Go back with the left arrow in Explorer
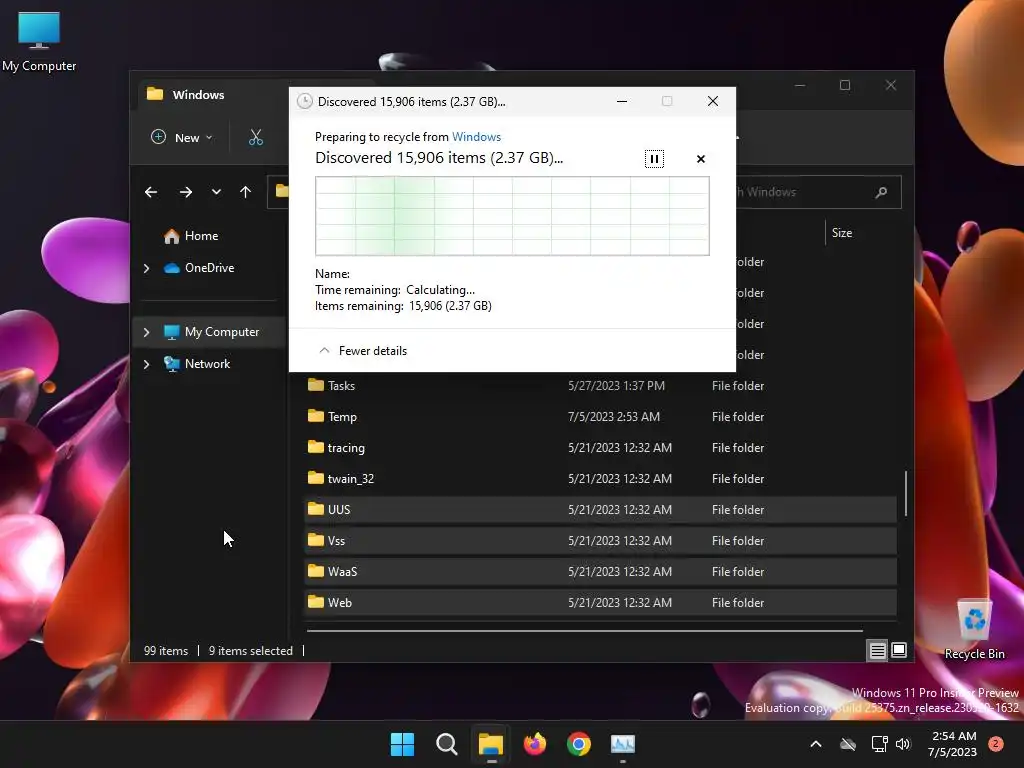 pyautogui.click(x=151, y=192)
